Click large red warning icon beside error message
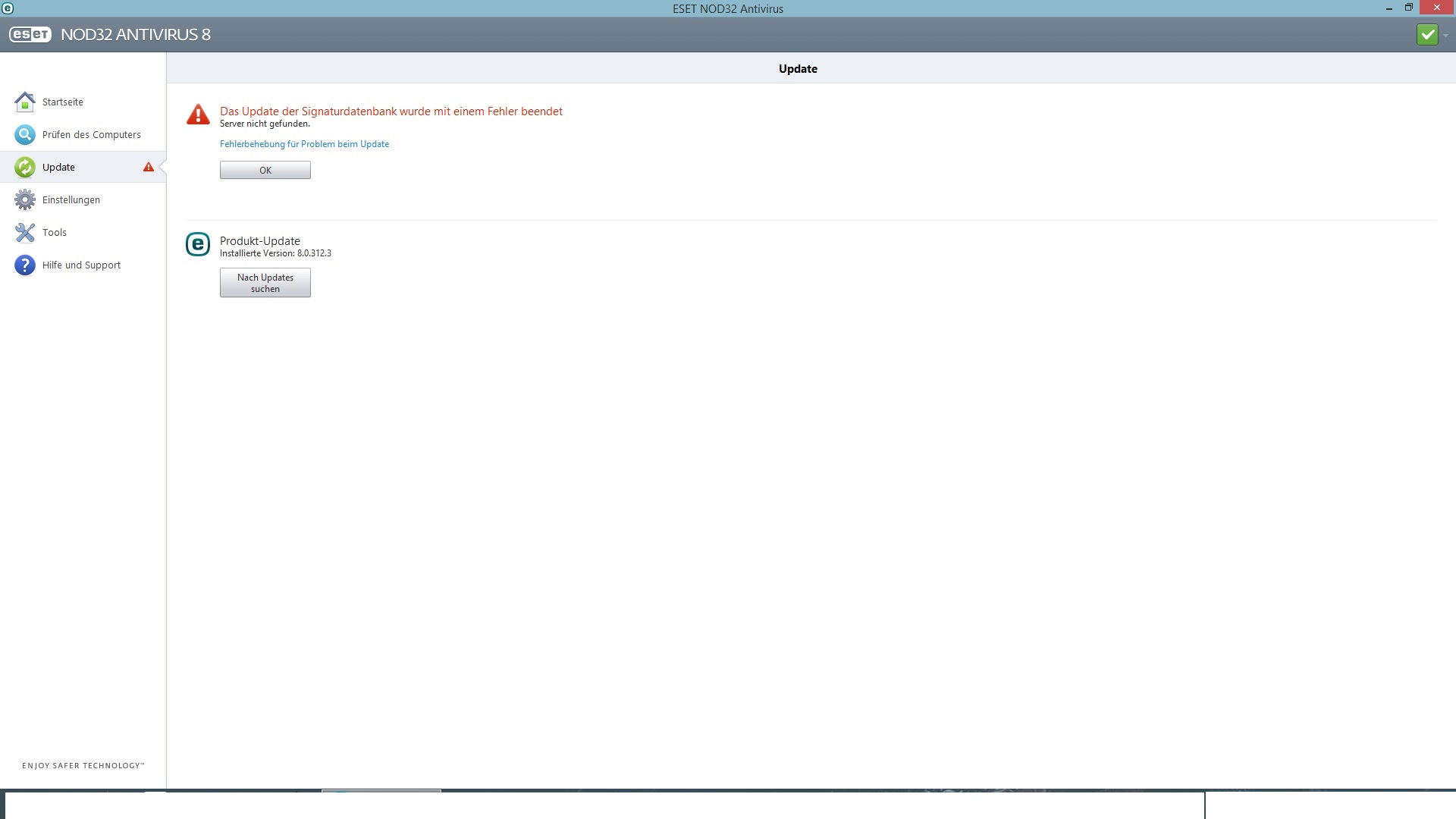 pos(198,115)
